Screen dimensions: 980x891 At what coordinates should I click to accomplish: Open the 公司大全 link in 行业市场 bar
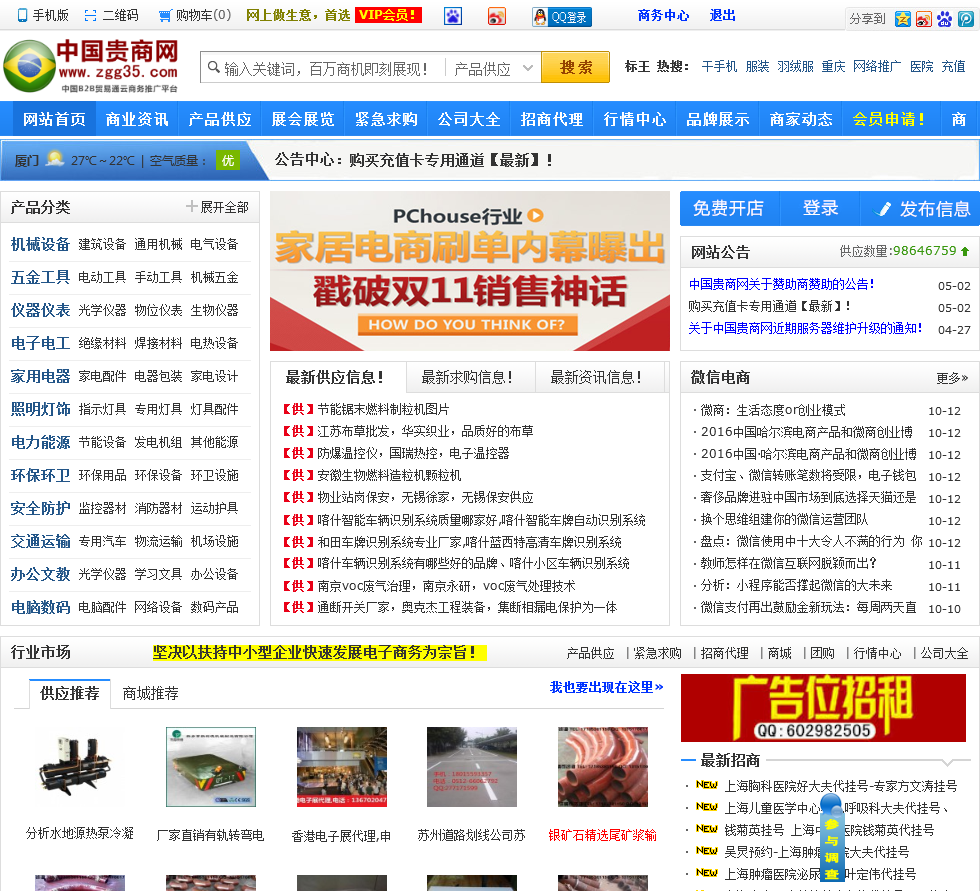[x=944, y=654]
